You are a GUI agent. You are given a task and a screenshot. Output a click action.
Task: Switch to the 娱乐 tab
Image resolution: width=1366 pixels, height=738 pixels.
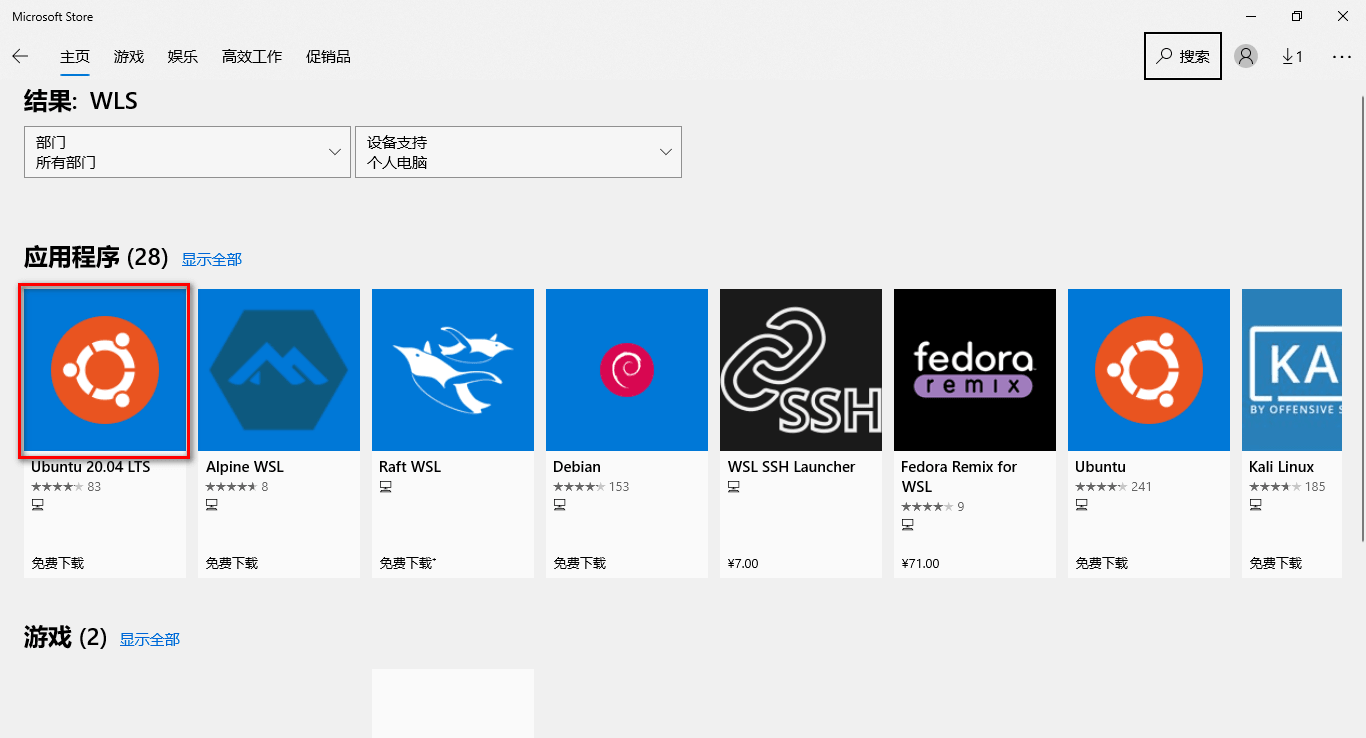(x=183, y=57)
